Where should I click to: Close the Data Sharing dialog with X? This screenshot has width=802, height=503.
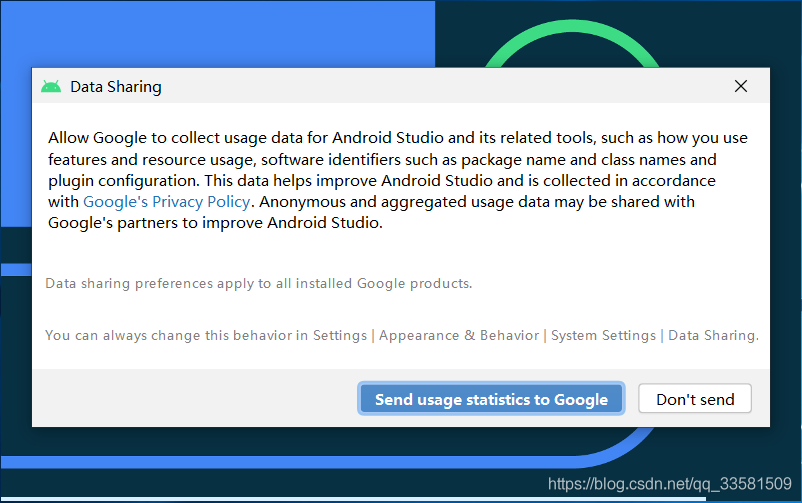tap(741, 86)
